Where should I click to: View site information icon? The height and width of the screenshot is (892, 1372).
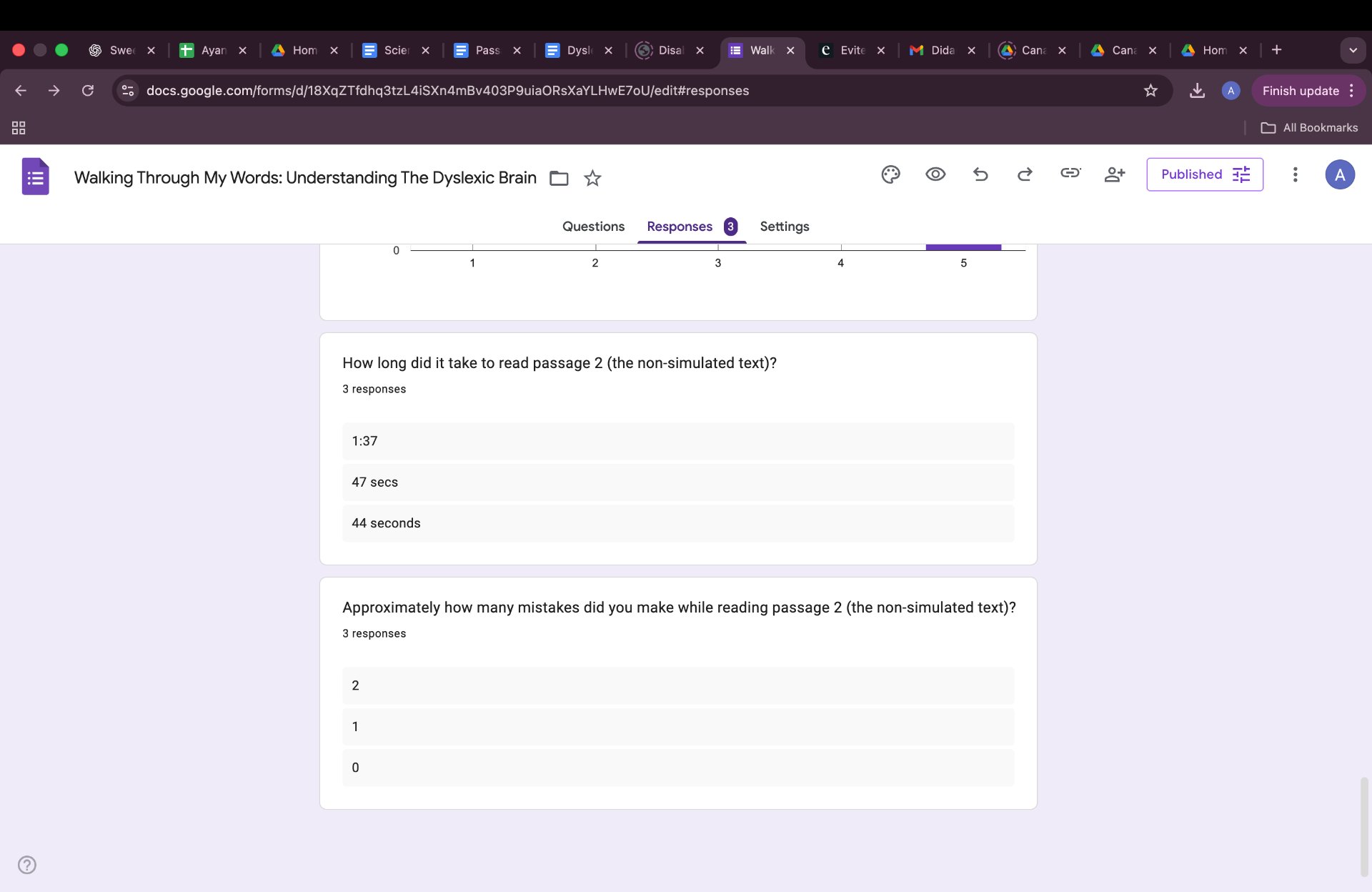[128, 91]
